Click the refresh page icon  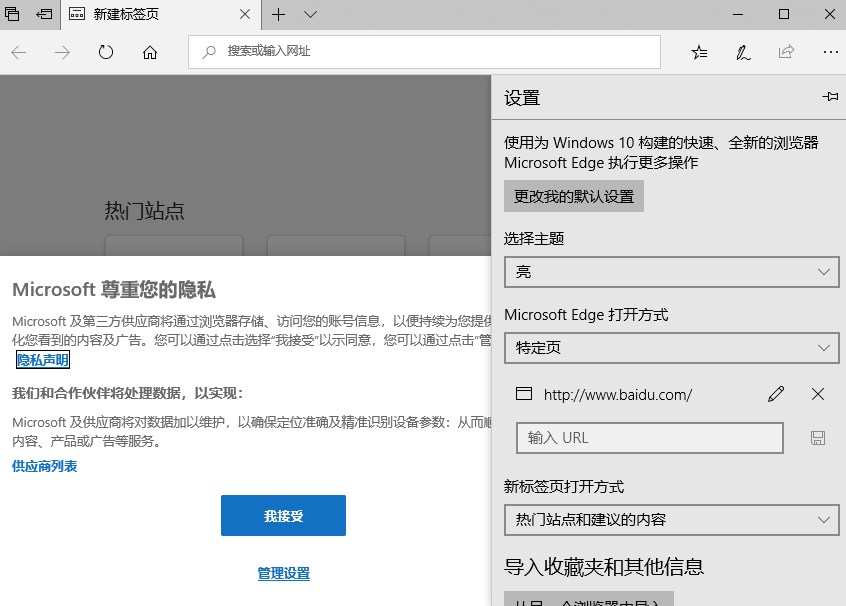[x=106, y=52]
